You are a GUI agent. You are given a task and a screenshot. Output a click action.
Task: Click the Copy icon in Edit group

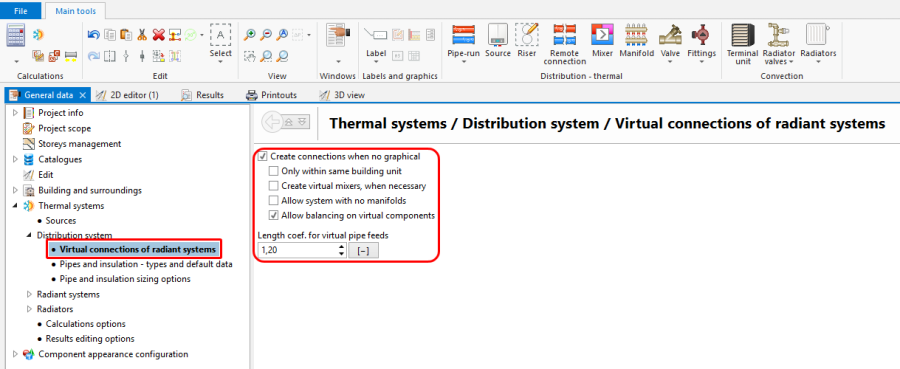[x=110, y=36]
